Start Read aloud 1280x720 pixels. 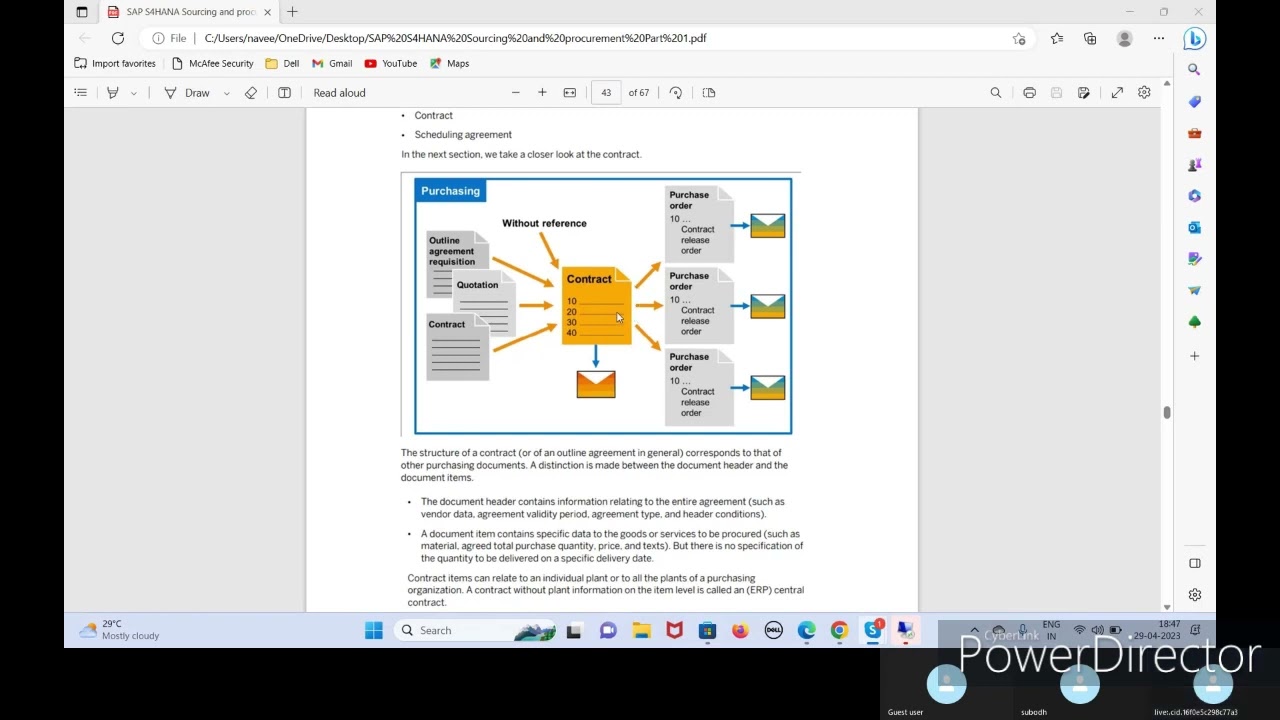coord(339,93)
